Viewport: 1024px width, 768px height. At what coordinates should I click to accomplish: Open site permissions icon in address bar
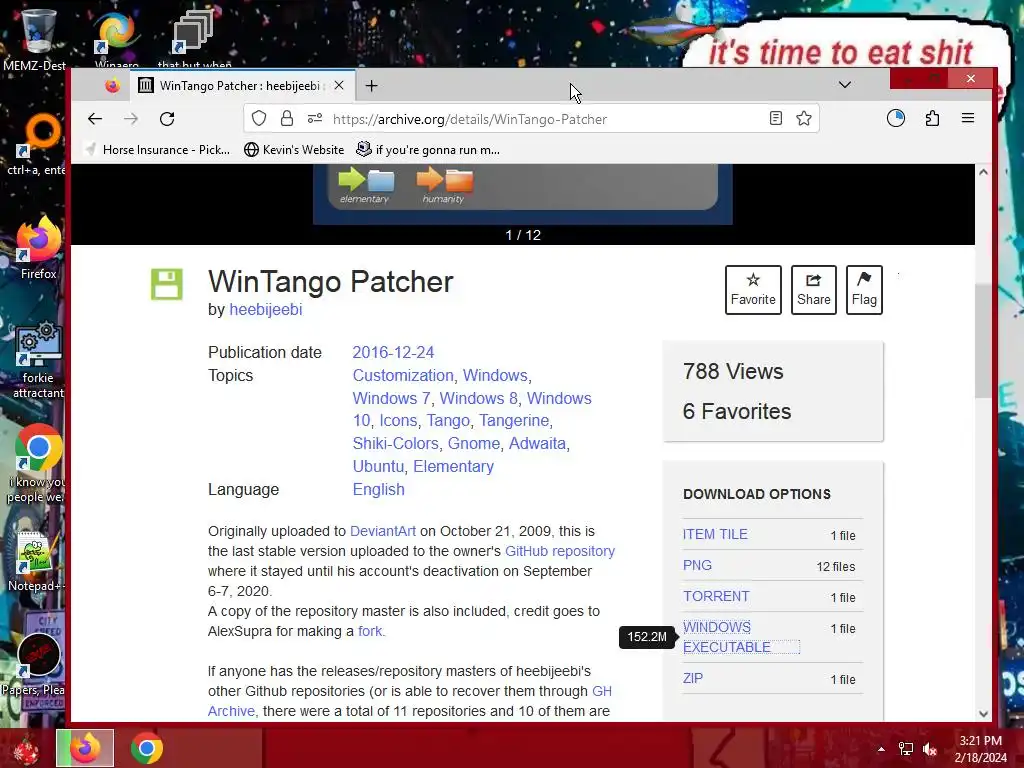pyautogui.click(x=315, y=118)
